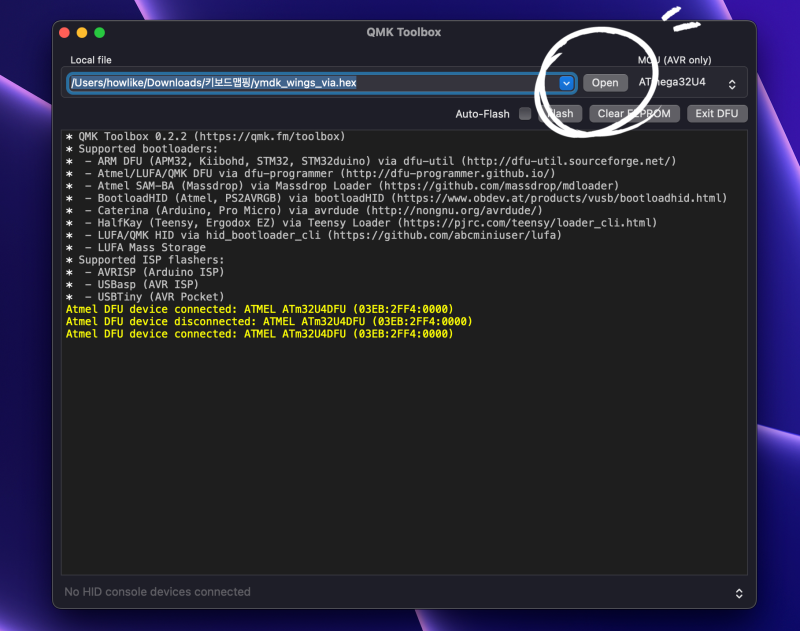The image size is (800, 631).
Task: Zoom the window with the green button
Action: click(99, 33)
